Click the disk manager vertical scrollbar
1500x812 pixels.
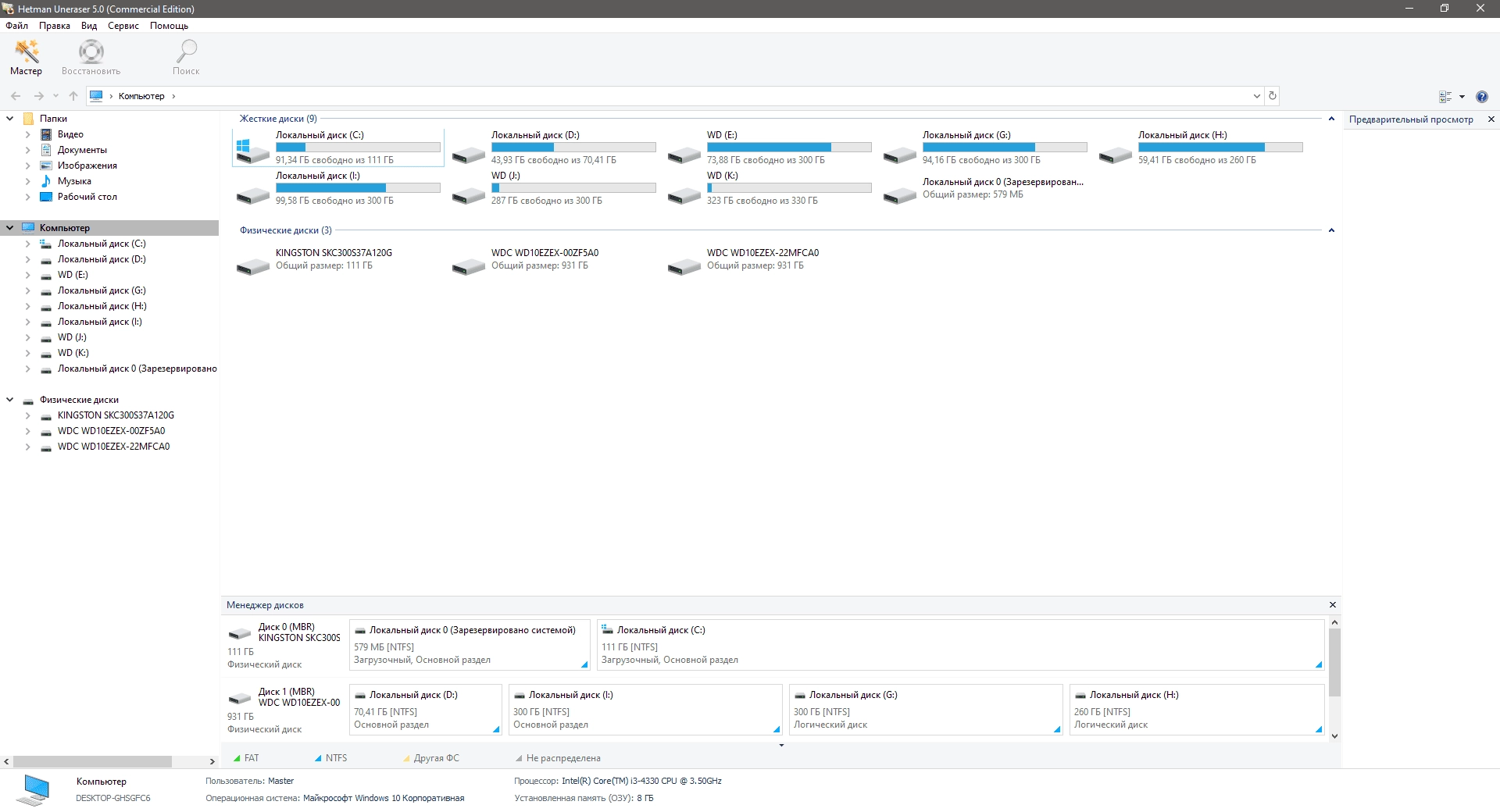click(x=1334, y=662)
